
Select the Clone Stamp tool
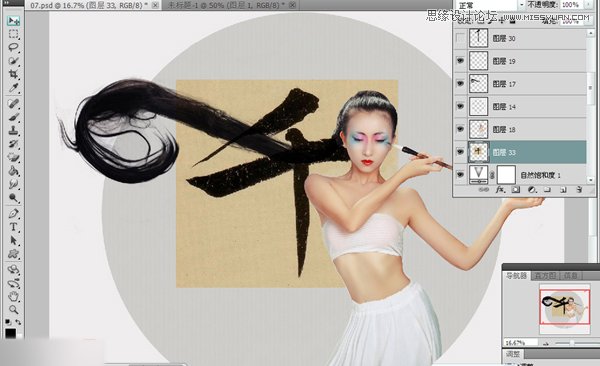tap(14, 131)
